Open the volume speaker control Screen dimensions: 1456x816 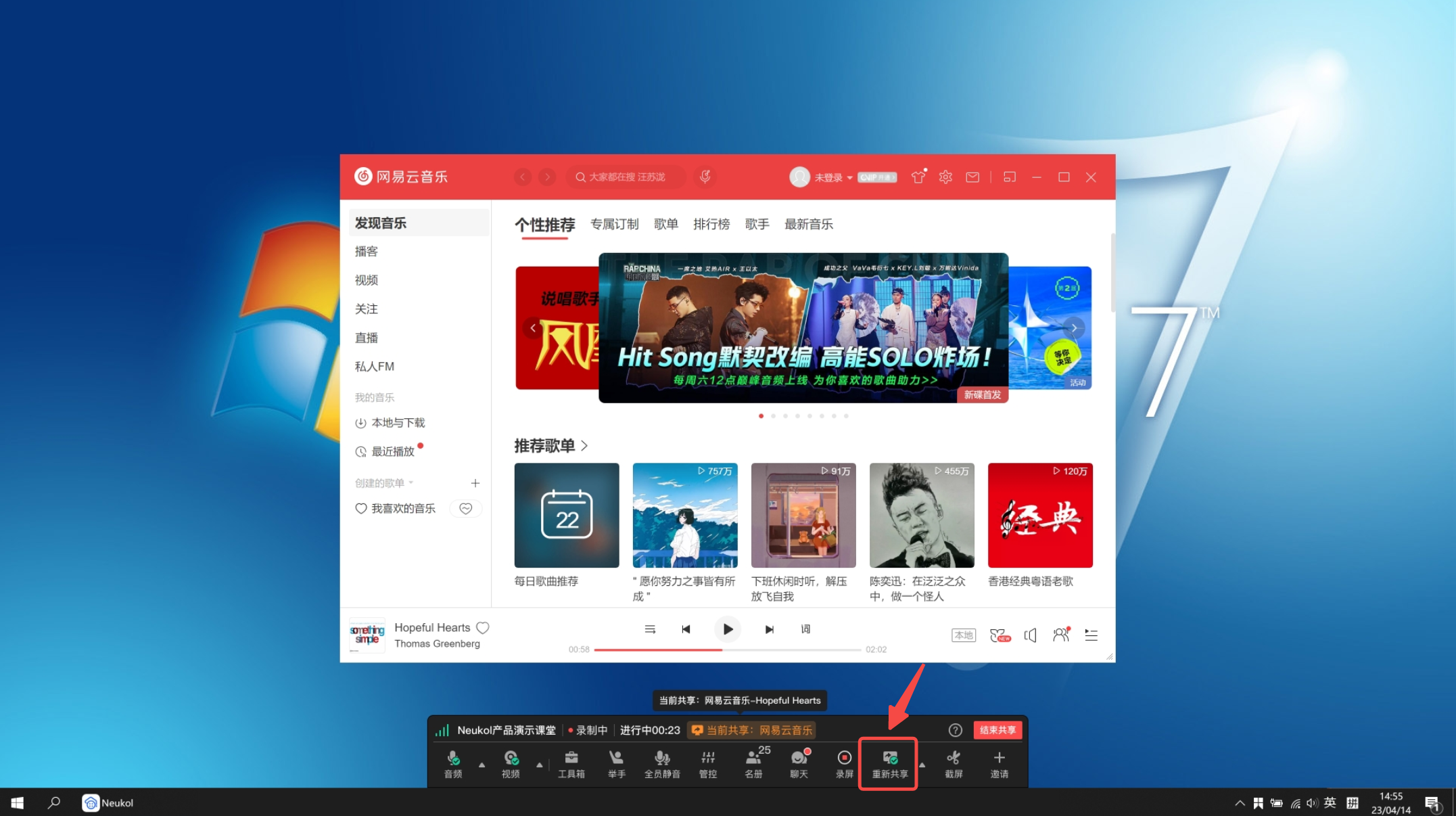pyautogui.click(x=1030, y=635)
